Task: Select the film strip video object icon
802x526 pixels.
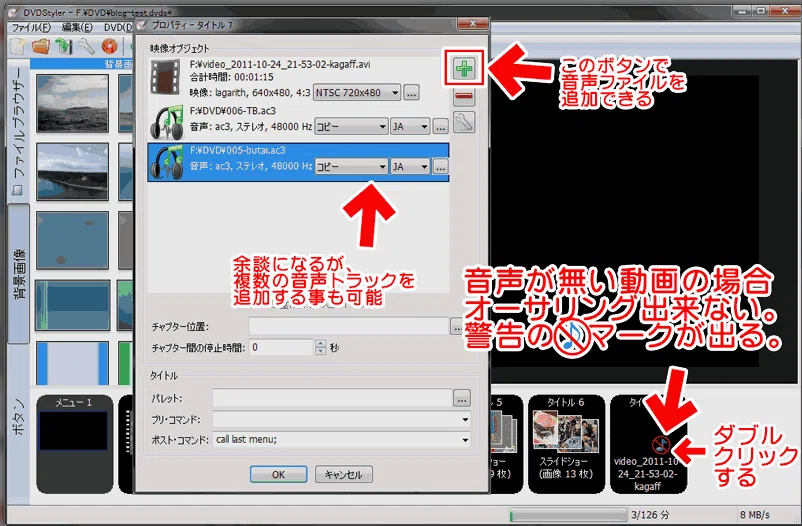Action: click(166, 77)
